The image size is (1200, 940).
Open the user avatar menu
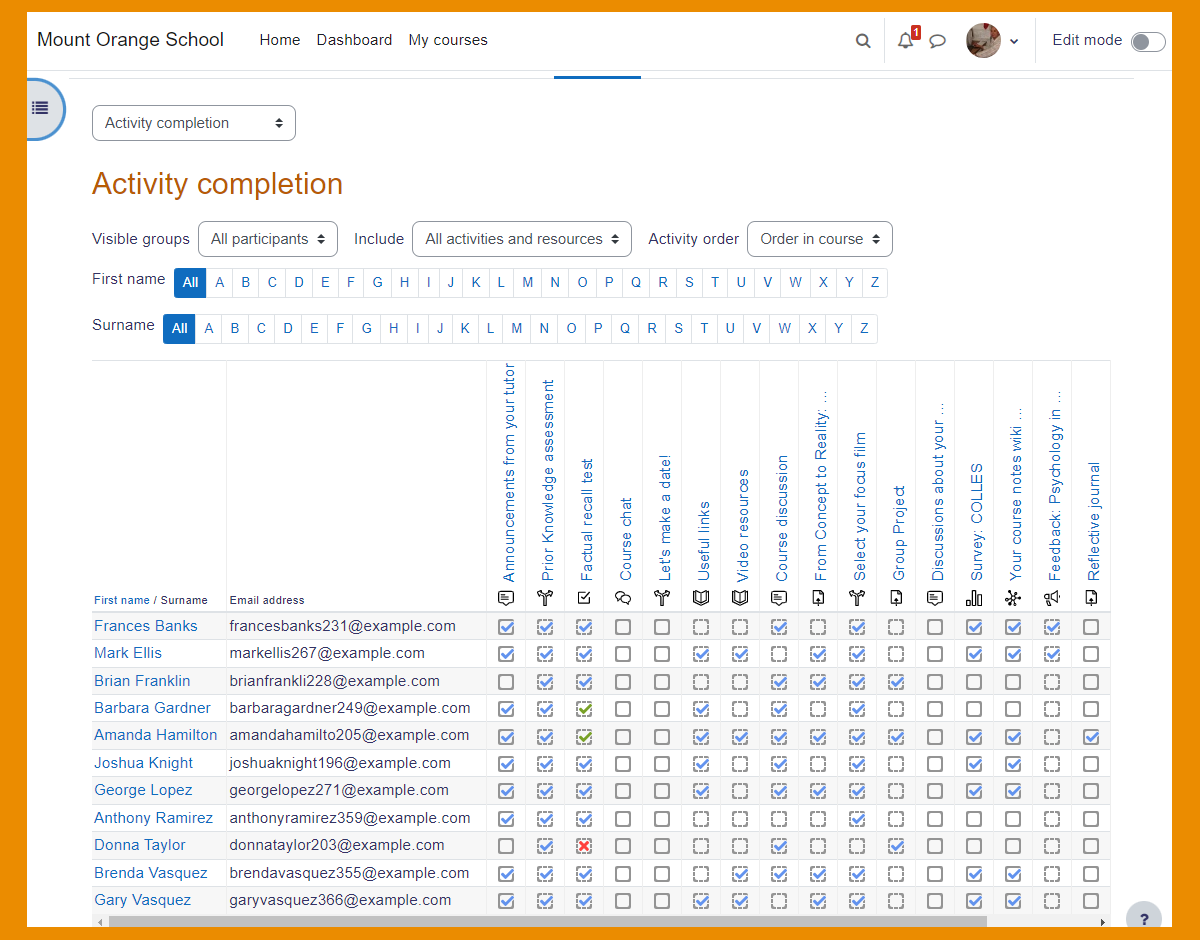click(x=992, y=41)
